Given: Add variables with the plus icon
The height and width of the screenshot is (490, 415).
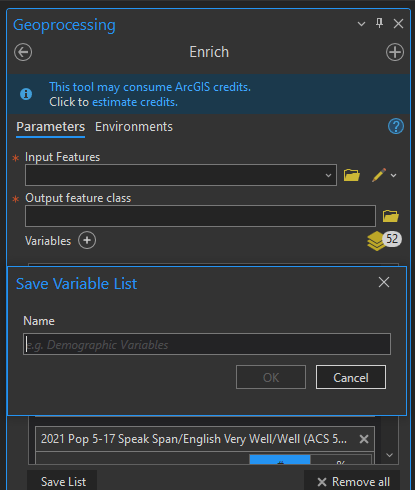Looking at the screenshot, I should (87, 240).
